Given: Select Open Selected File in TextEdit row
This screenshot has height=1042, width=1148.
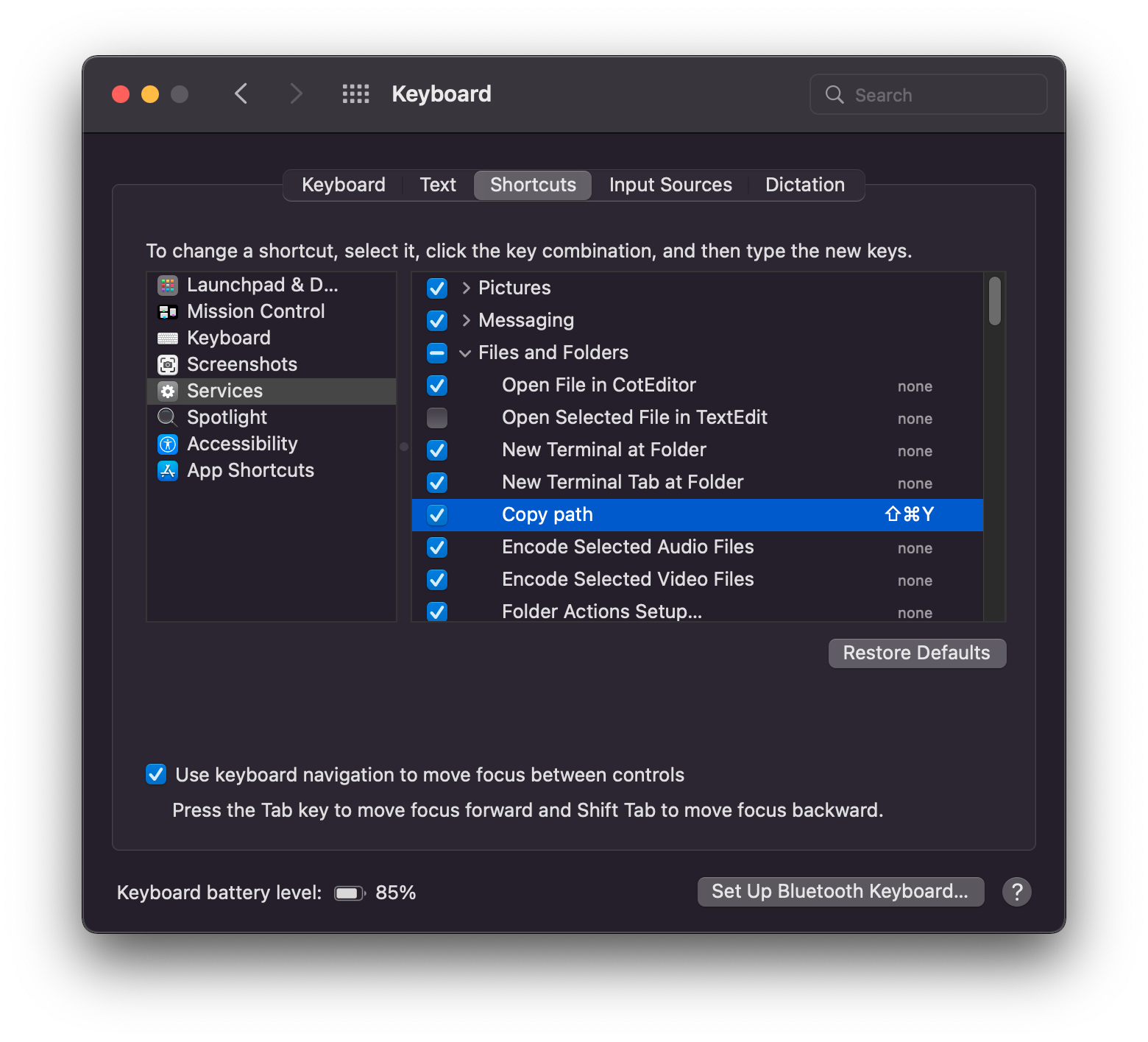Looking at the screenshot, I should (x=698, y=418).
